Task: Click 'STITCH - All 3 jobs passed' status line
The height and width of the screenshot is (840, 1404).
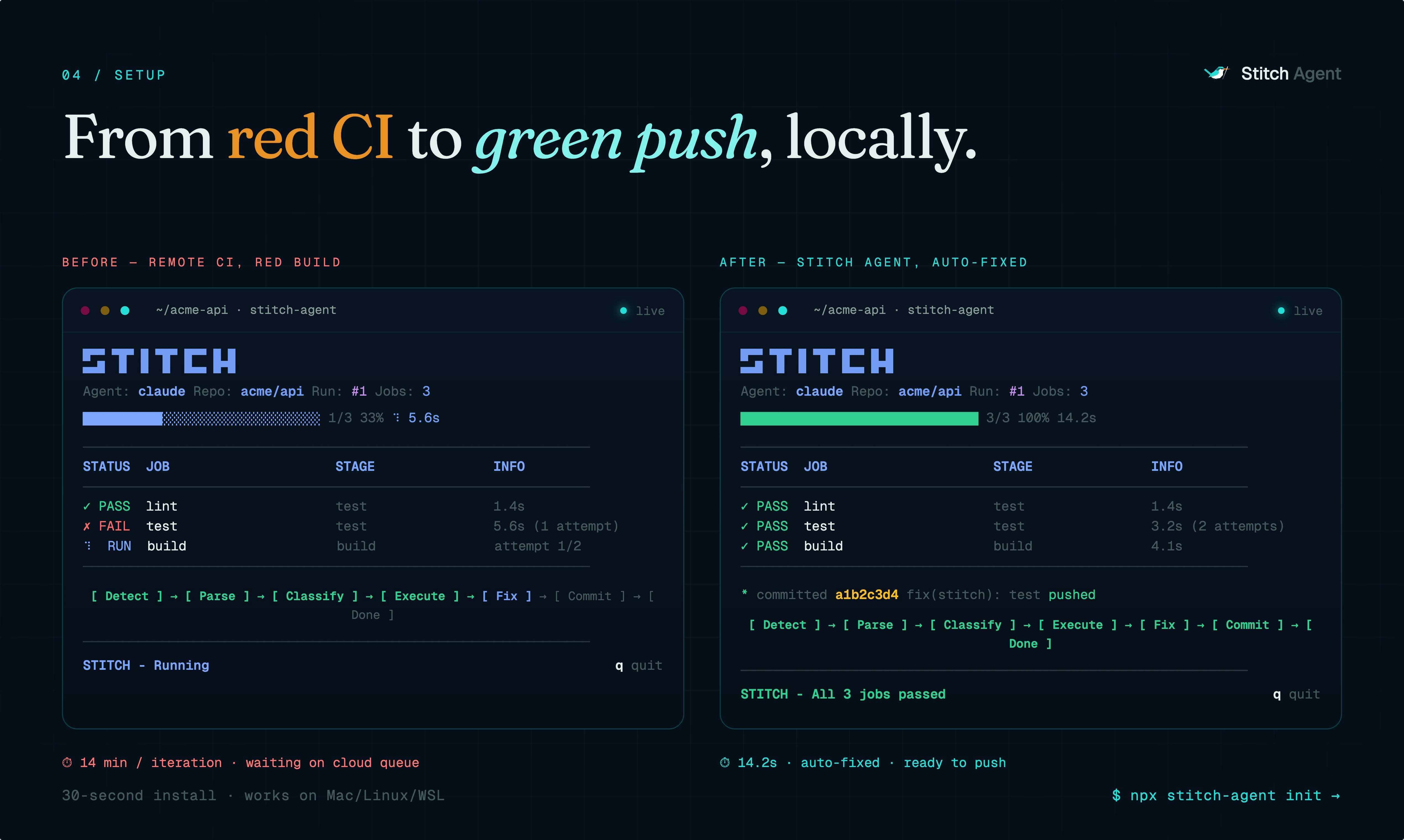Action: pyautogui.click(x=843, y=695)
